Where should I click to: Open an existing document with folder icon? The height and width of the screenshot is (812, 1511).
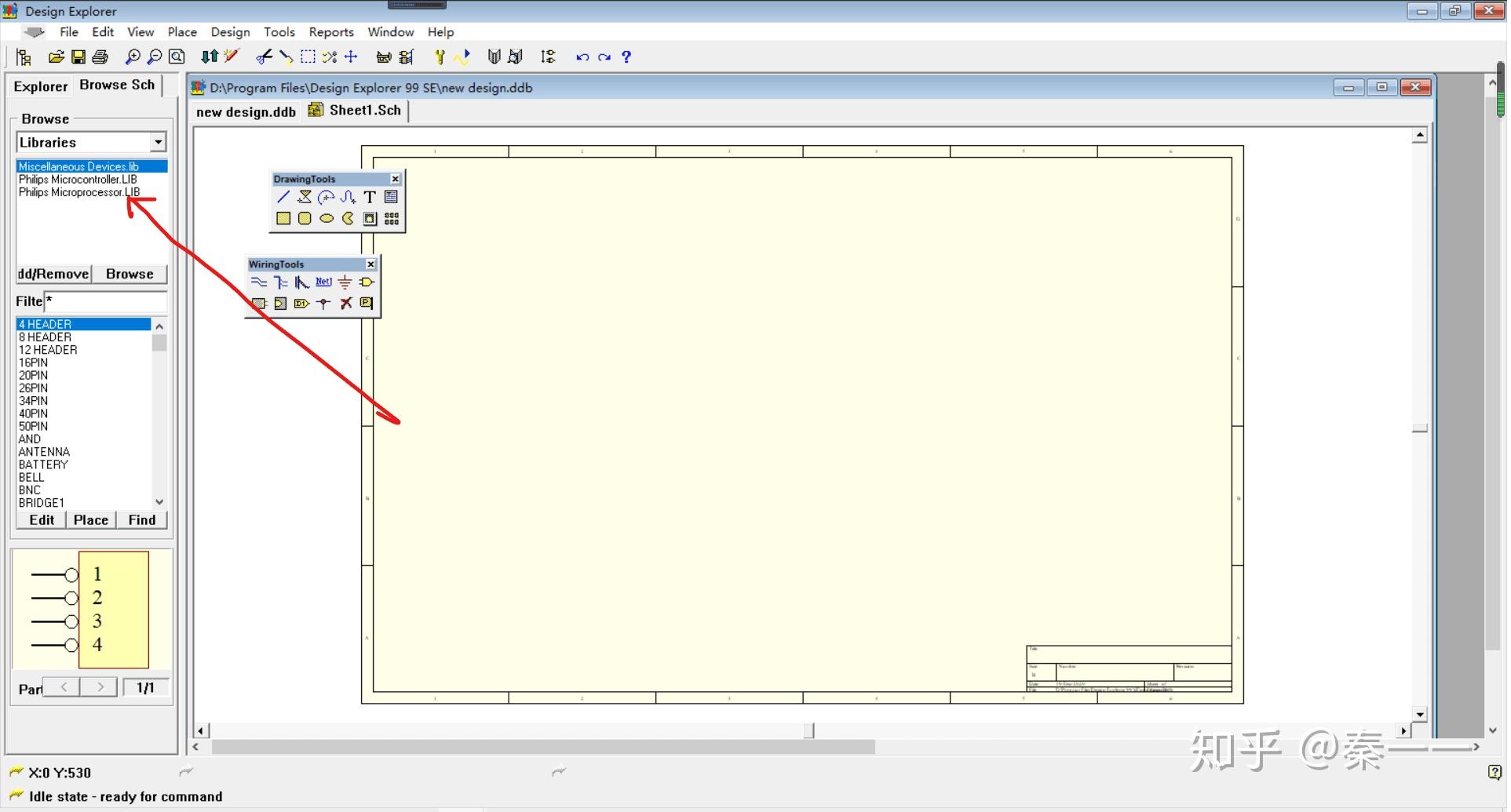tap(56, 57)
